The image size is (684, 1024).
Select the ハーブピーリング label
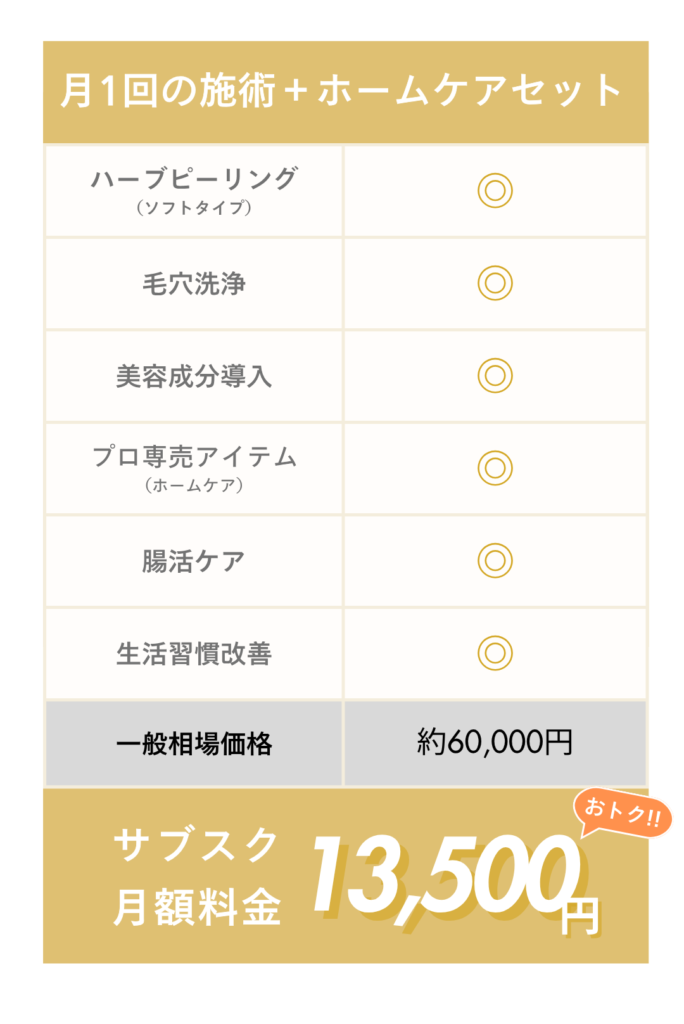194,179
